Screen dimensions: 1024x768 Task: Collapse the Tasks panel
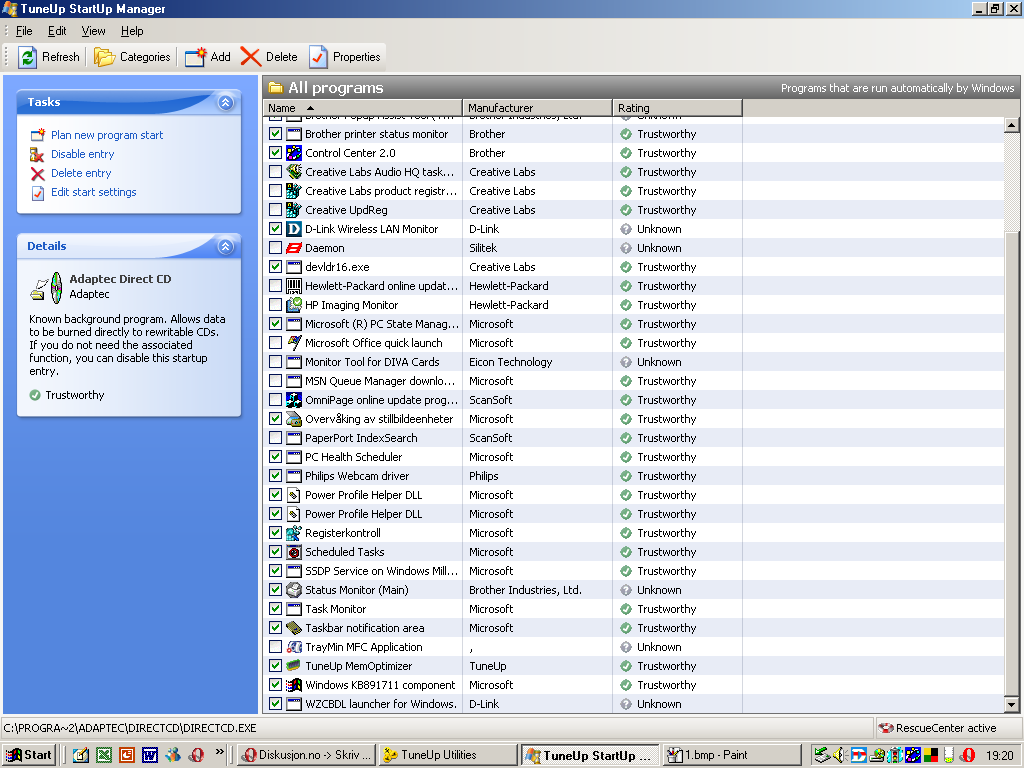click(x=226, y=102)
